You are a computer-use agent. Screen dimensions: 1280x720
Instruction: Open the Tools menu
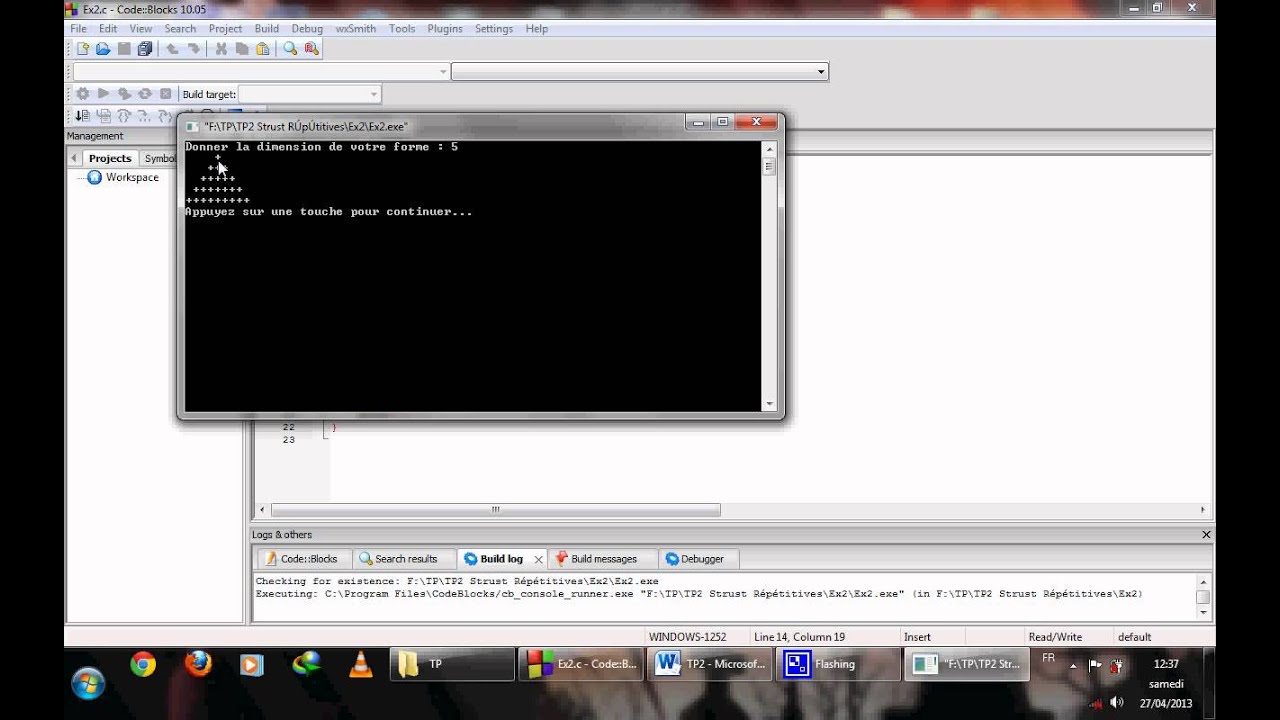pyautogui.click(x=402, y=29)
